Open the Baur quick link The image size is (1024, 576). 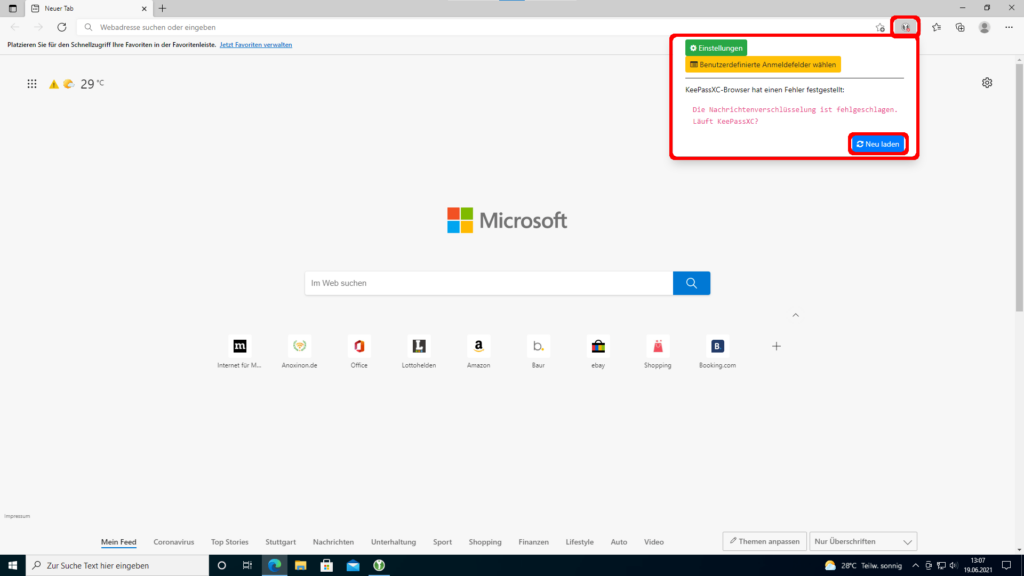(x=538, y=353)
